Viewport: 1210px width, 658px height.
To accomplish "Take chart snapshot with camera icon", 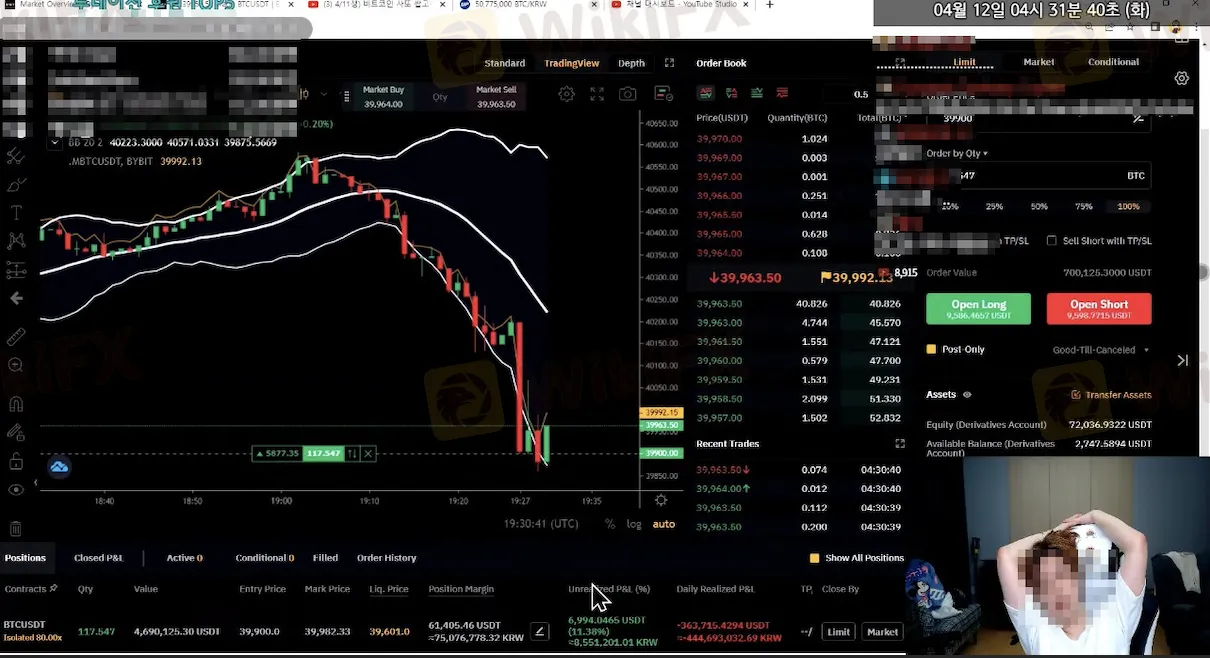I will [x=627, y=94].
